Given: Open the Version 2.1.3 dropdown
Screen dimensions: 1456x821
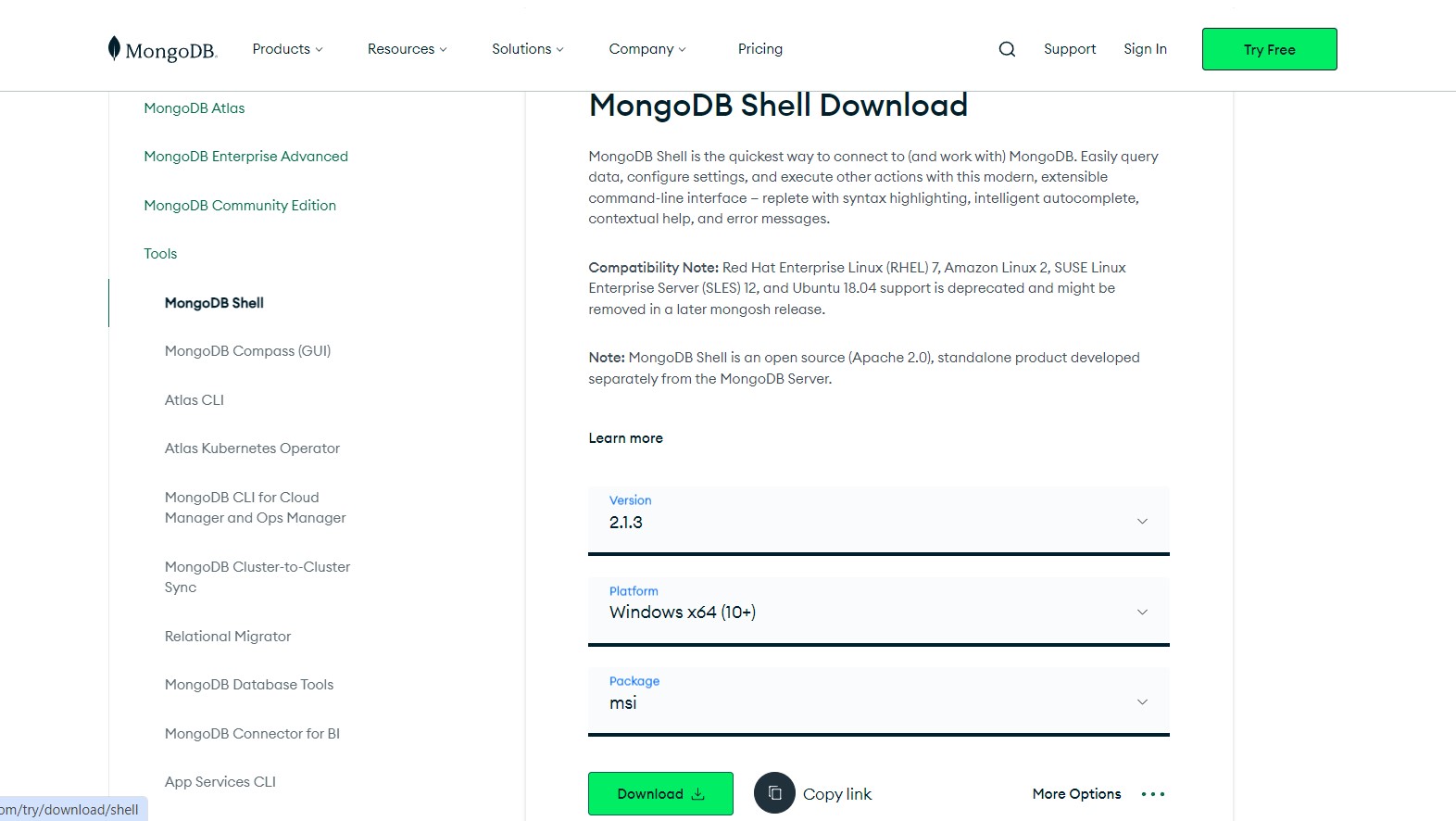Looking at the screenshot, I should (x=878, y=521).
